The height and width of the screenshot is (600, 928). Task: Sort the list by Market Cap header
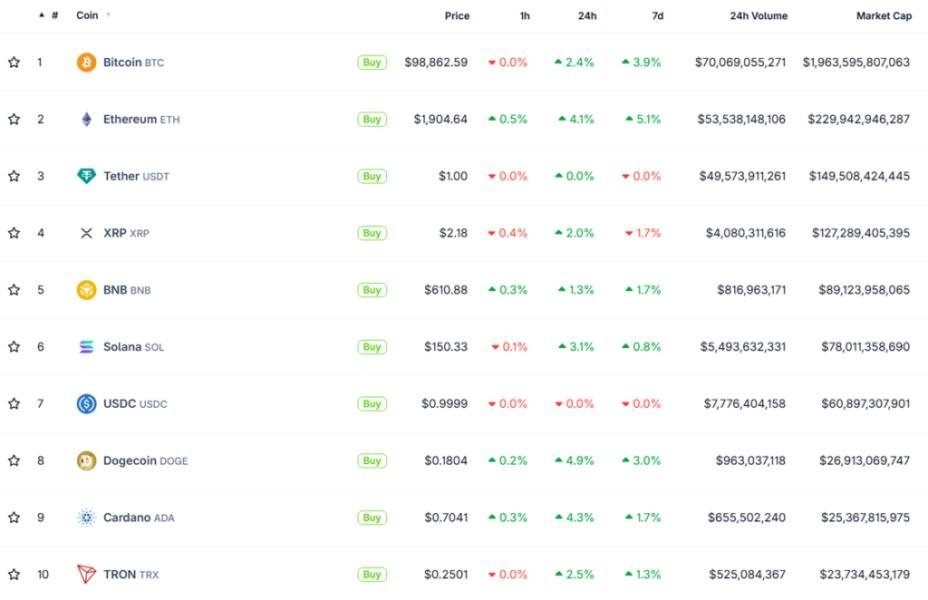(883, 16)
